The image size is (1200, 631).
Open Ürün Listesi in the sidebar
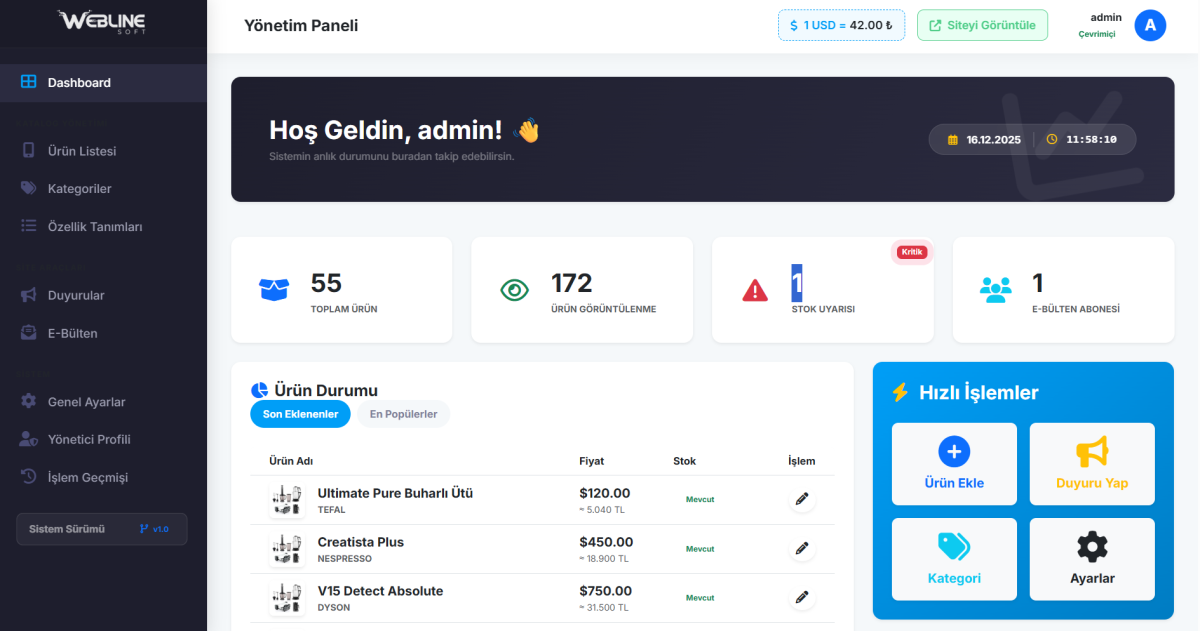pos(82,151)
